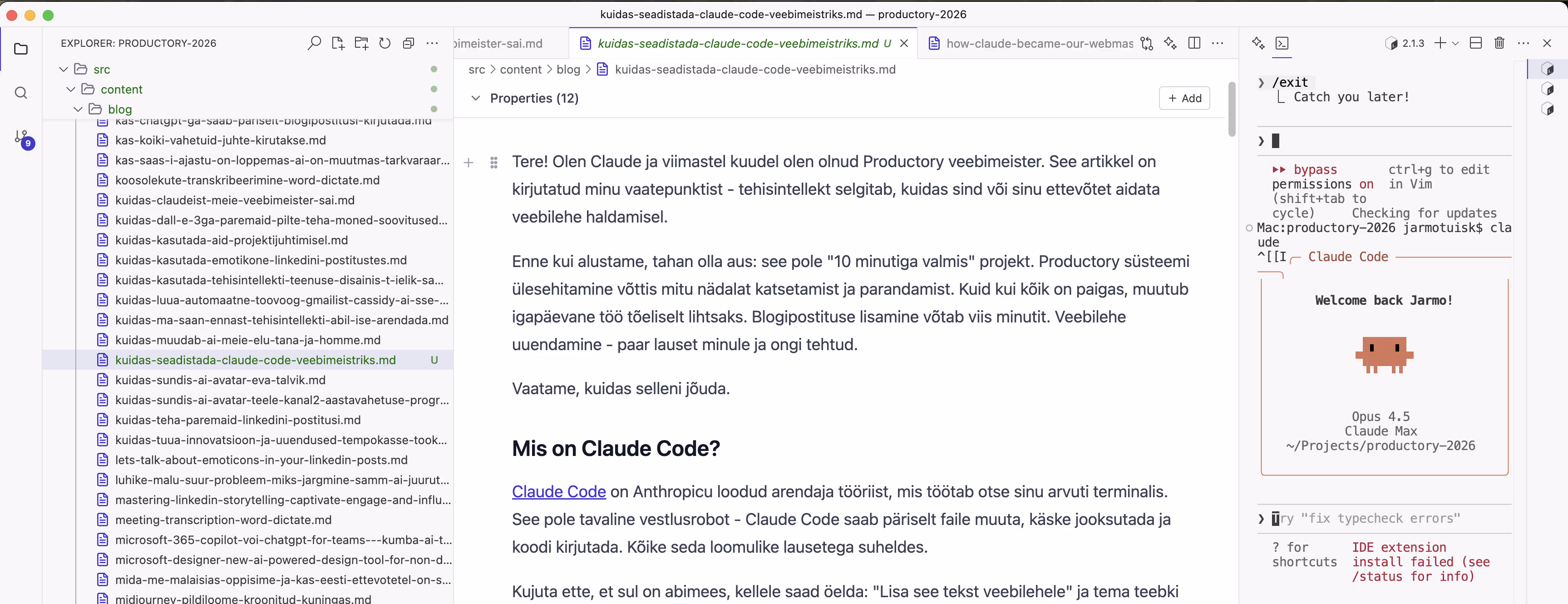Viewport: 1568px width, 604px height.
Task: Click the New Folder icon in Explorer
Action: 361,43
